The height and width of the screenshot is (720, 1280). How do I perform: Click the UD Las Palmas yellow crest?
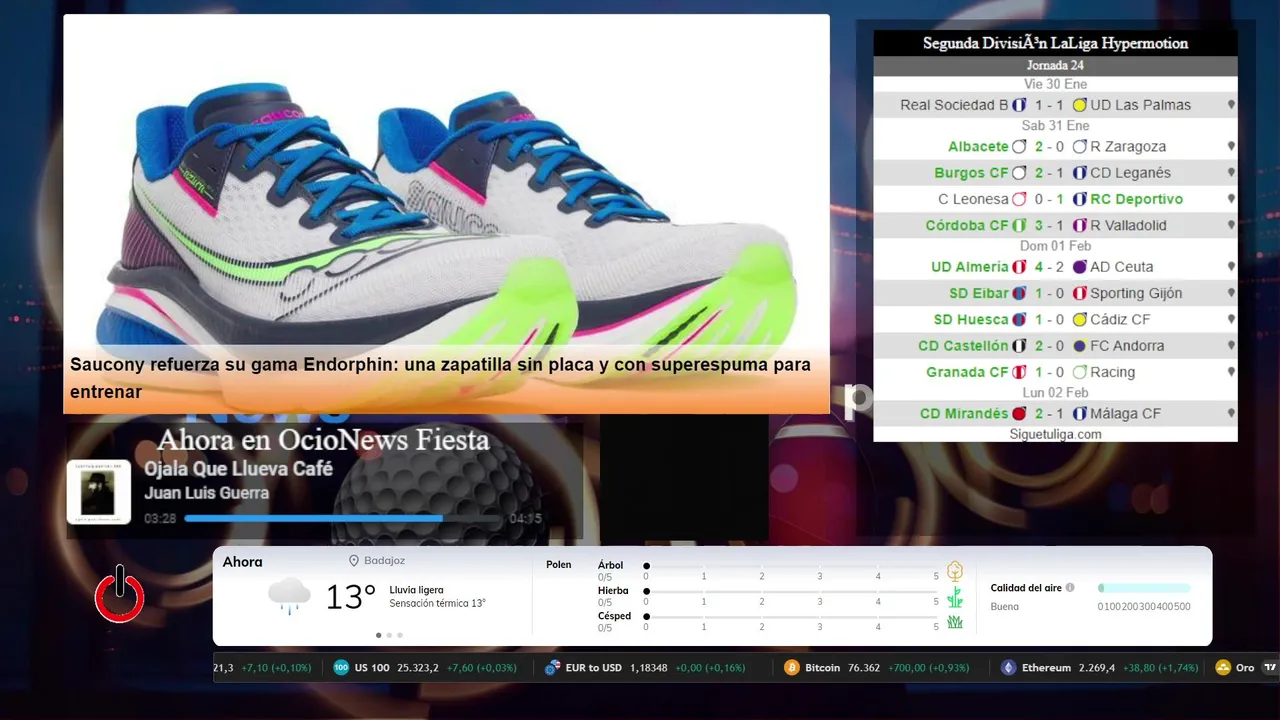1079,105
